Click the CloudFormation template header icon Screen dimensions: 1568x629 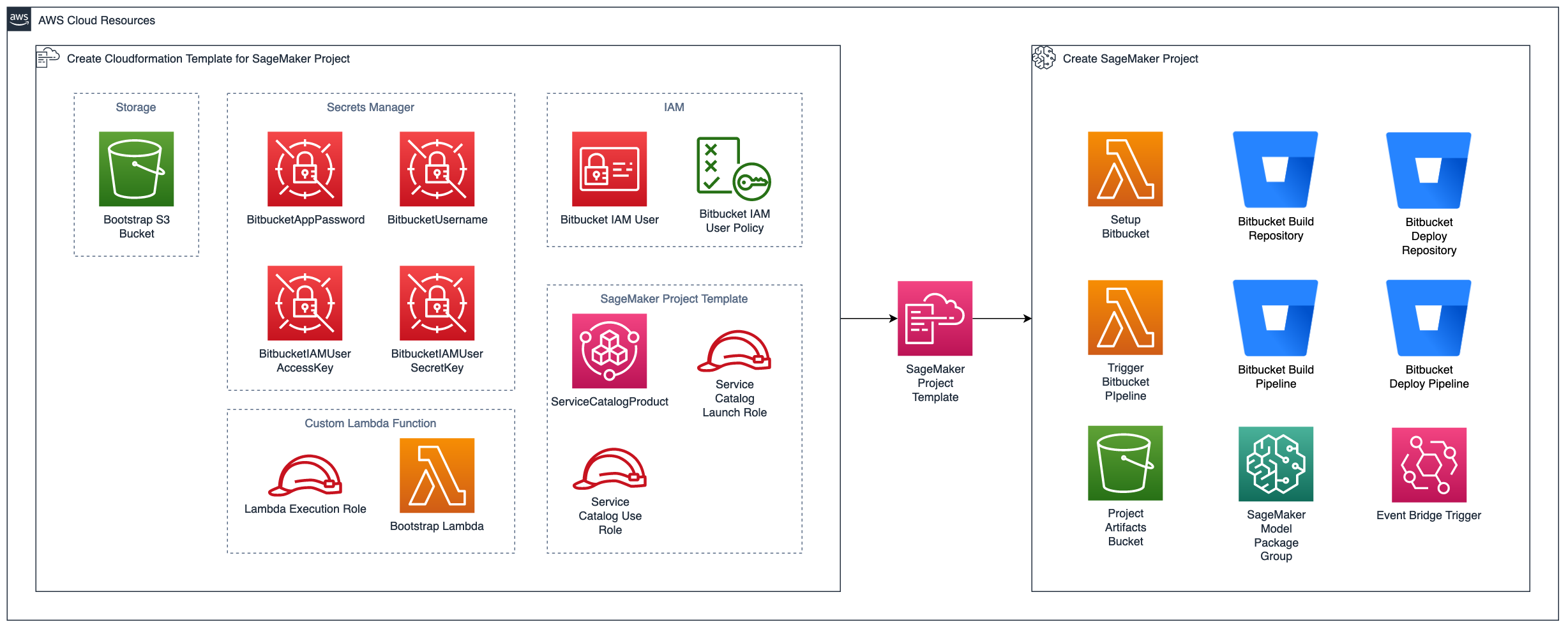pos(48,57)
